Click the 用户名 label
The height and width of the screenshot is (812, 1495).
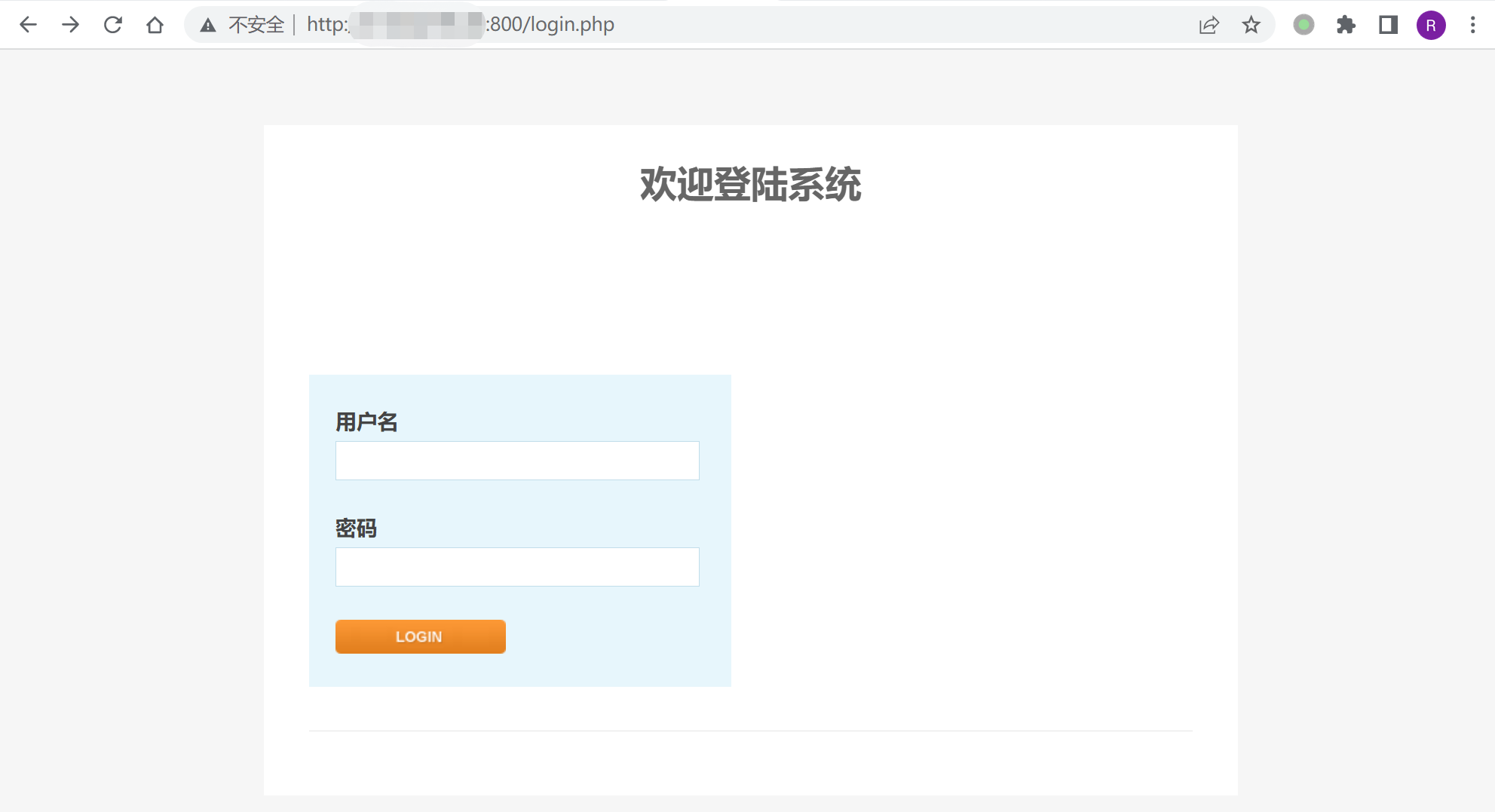366,422
